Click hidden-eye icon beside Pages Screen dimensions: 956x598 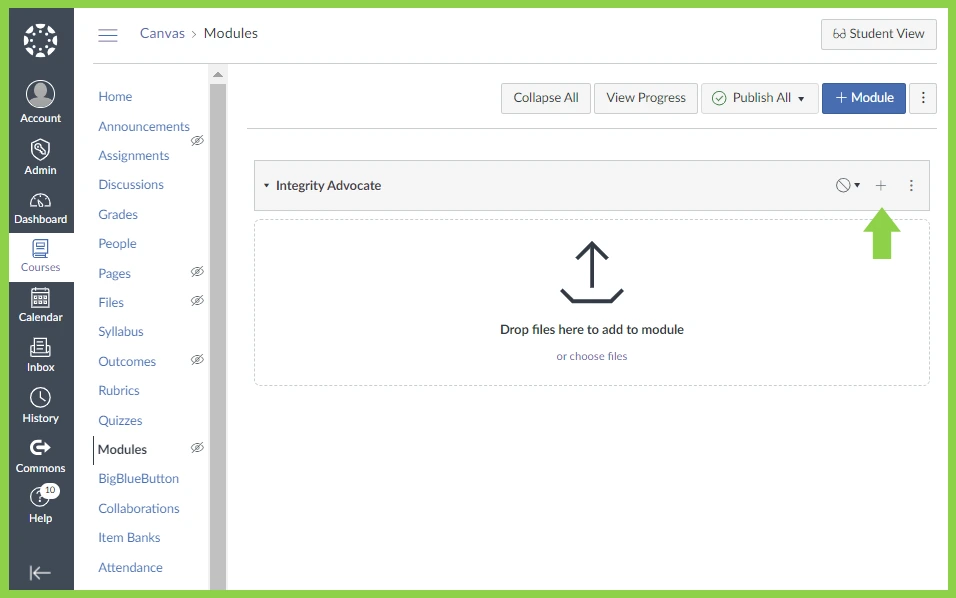[197, 272]
